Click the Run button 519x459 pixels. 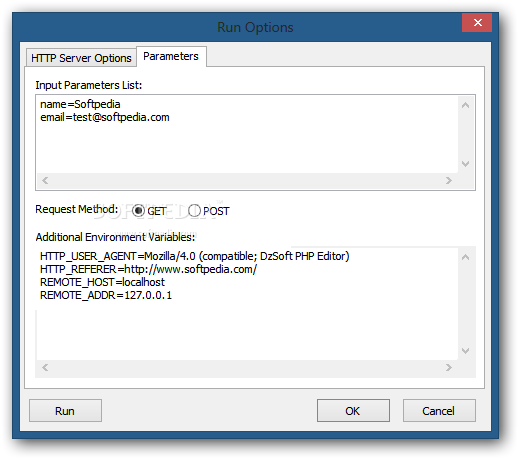(x=65, y=411)
